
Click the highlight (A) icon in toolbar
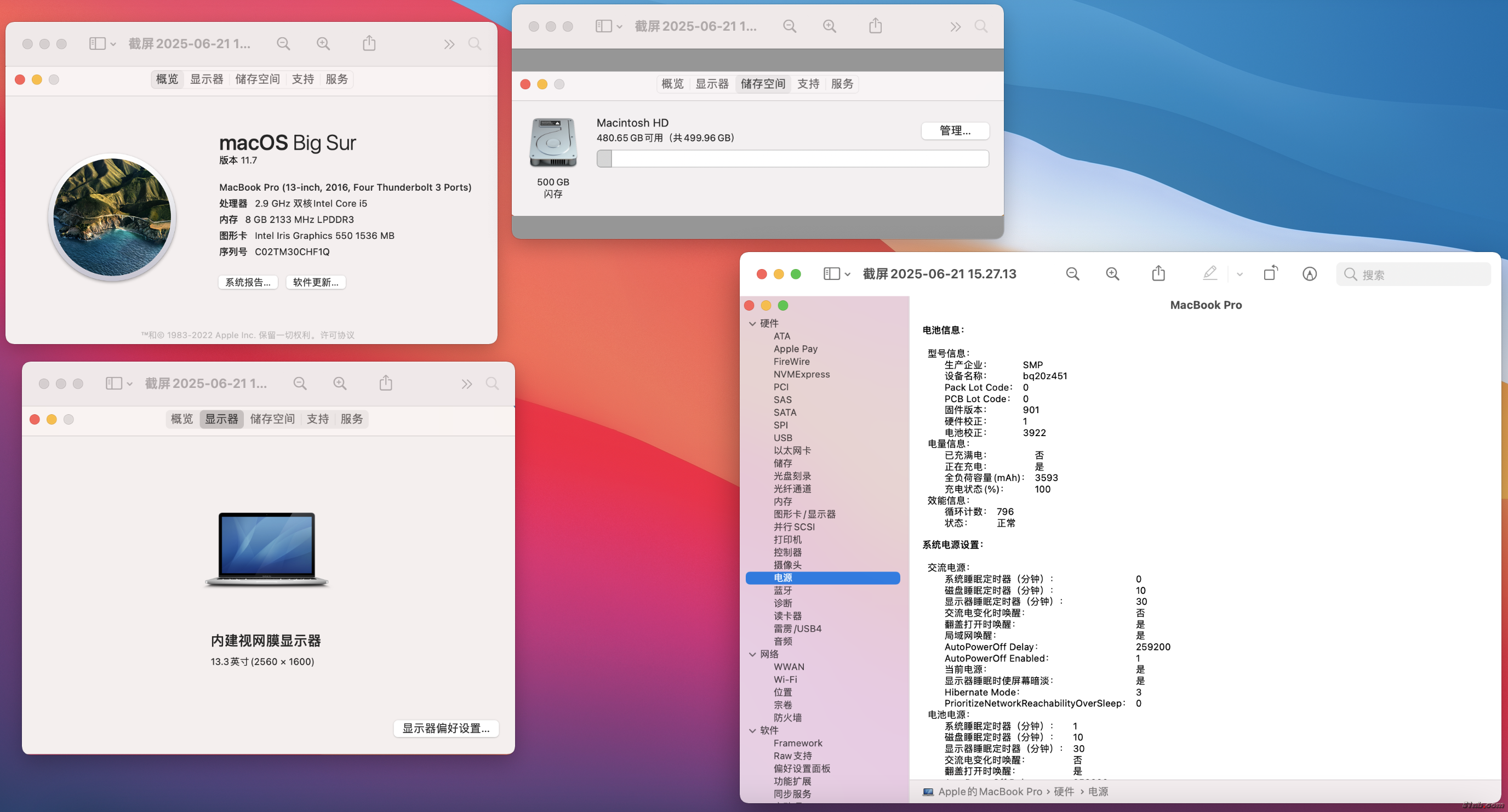tap(1310, 273)
